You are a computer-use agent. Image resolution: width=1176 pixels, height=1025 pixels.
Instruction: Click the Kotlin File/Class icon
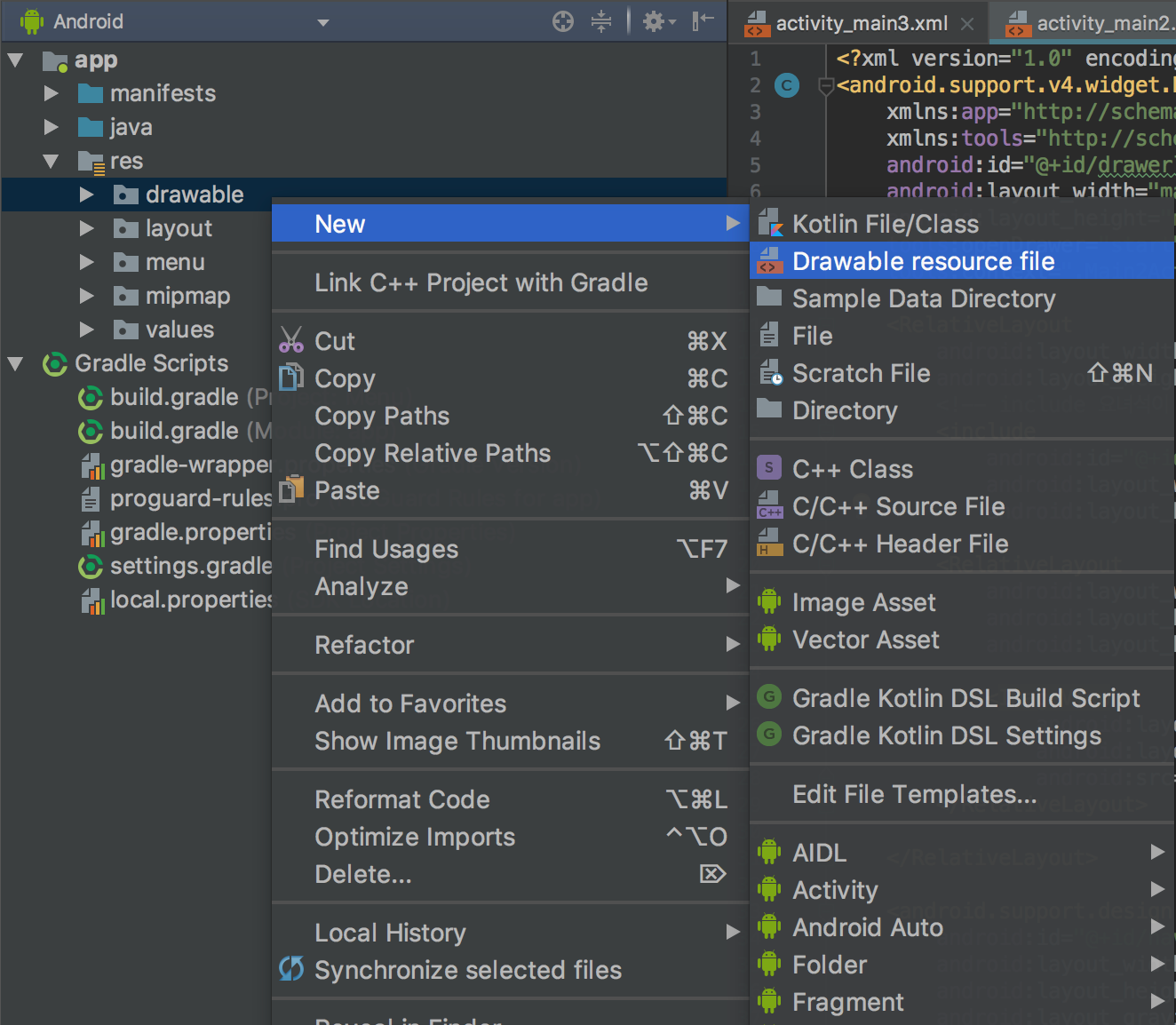click(770, 223)
